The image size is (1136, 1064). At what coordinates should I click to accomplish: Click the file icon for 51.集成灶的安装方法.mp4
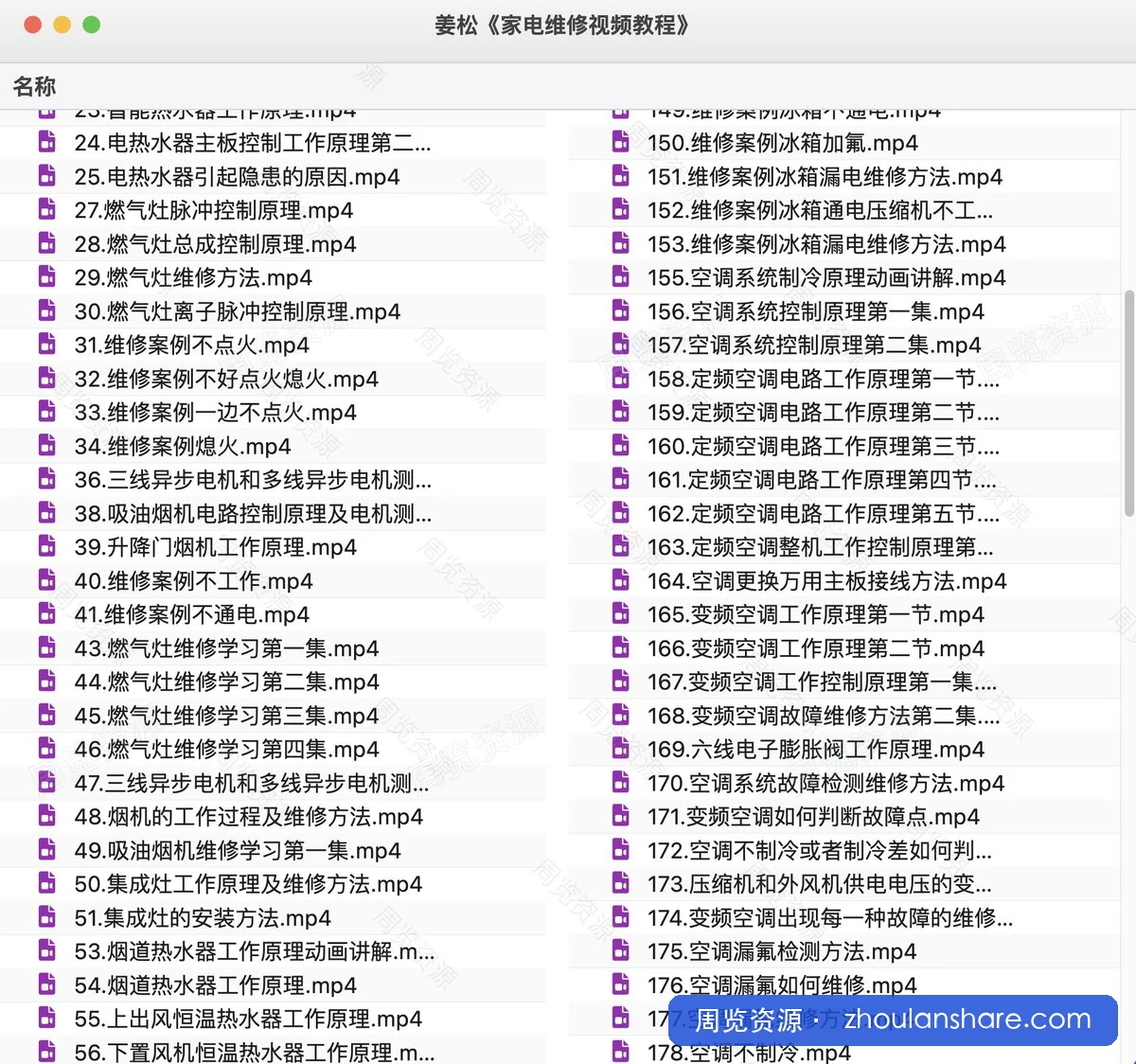(46, 916)
